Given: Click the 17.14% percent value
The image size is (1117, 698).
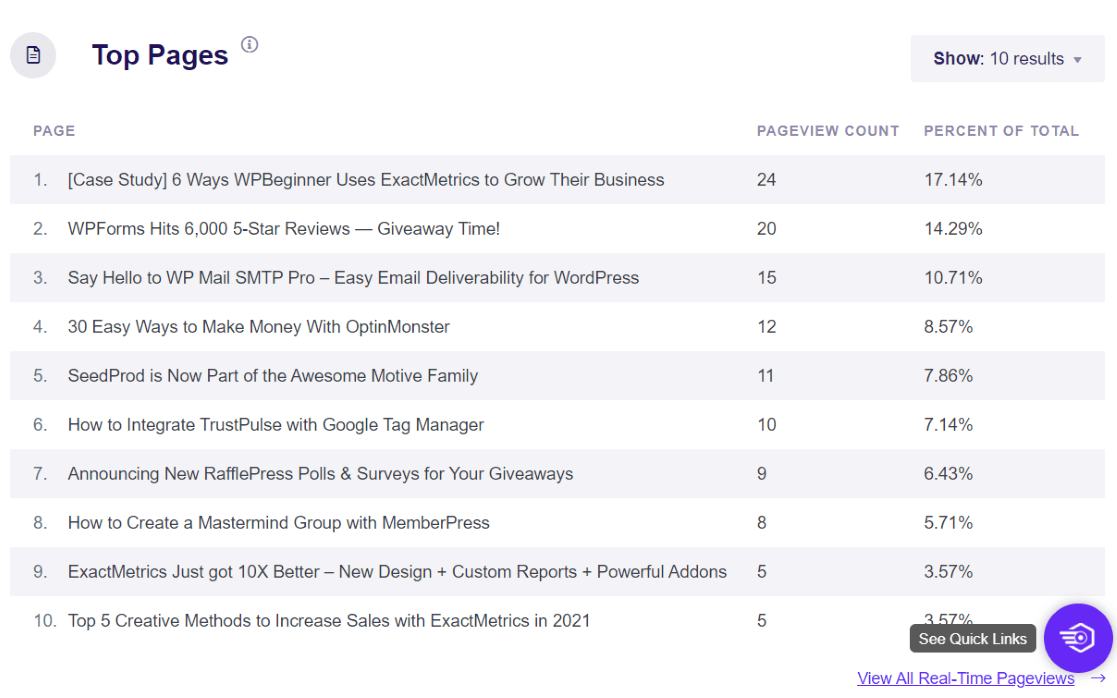Looking at the screenshot, I should [x=953, y=179].
